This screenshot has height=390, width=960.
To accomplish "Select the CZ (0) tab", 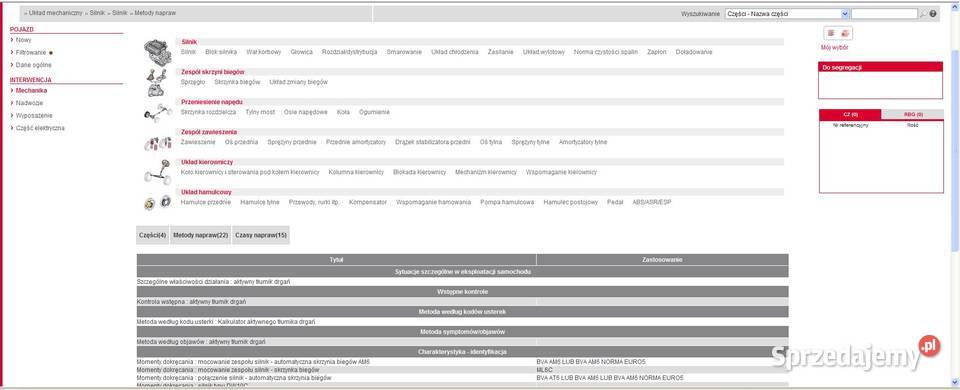I will (850, 114).
